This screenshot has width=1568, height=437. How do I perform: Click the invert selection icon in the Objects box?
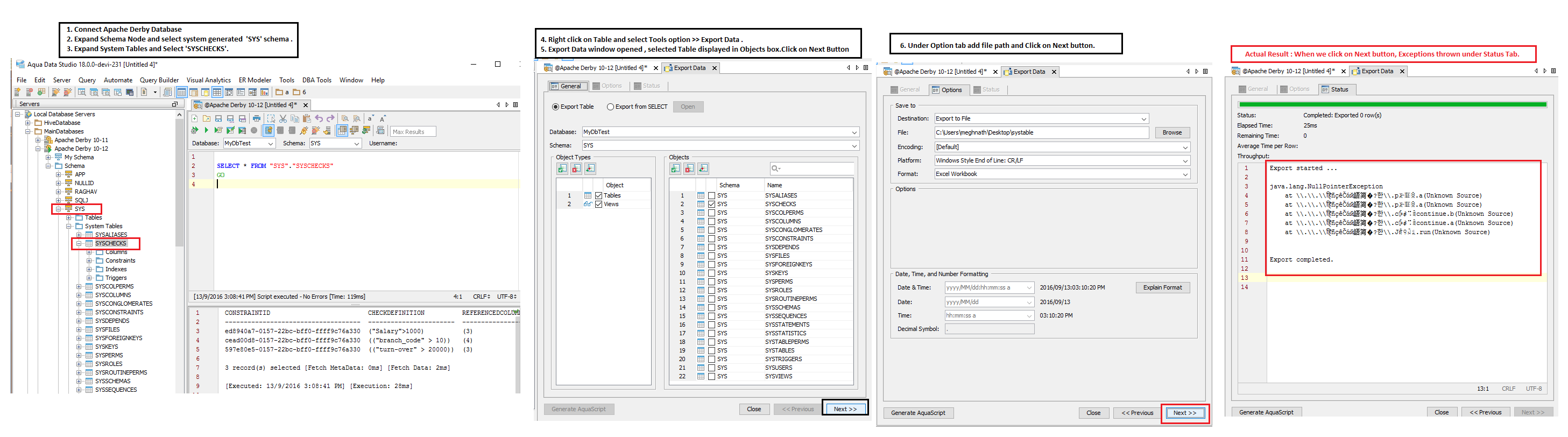point(704,168)
